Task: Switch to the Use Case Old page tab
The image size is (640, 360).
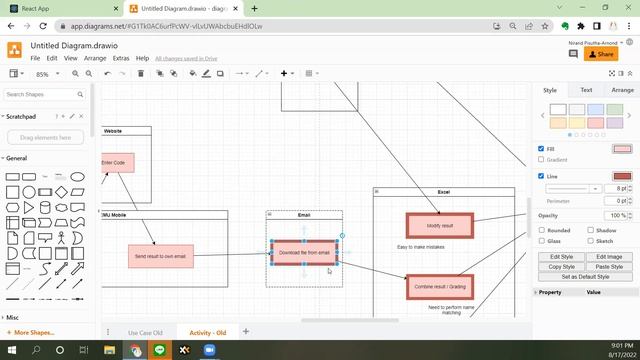Action: pos(145,333)
